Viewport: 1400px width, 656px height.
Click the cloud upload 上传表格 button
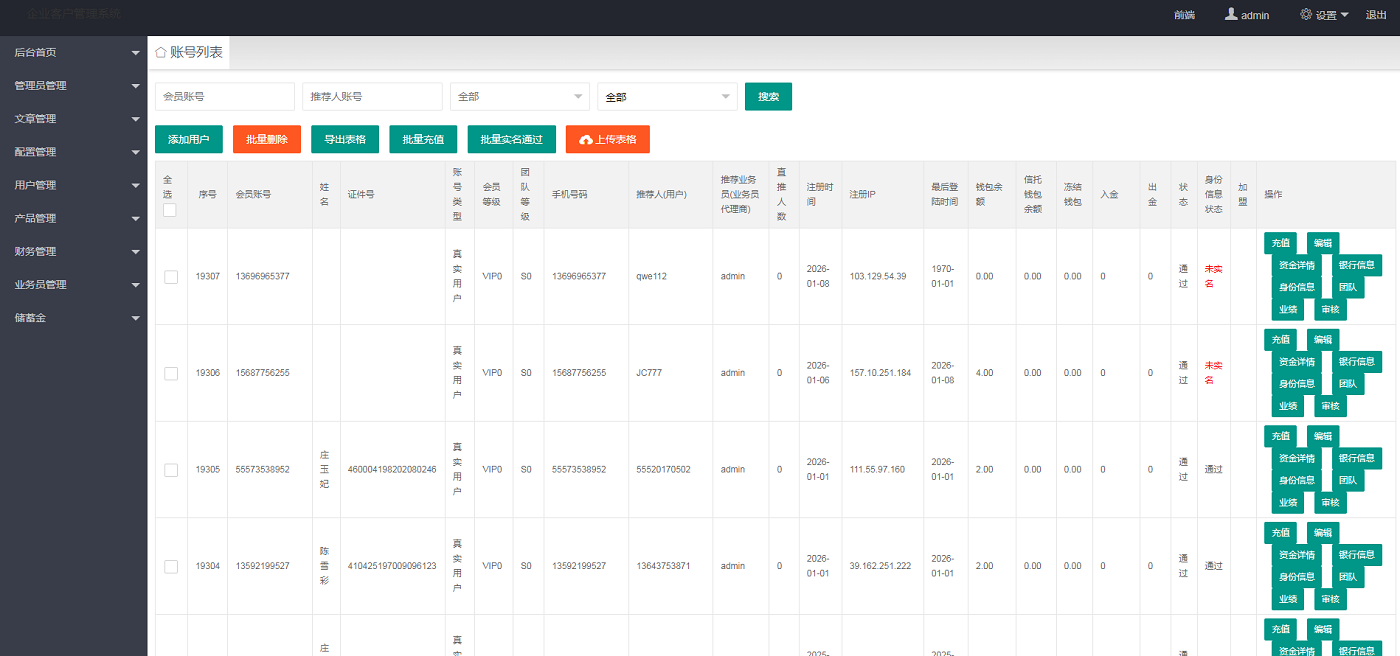coord(607,140)
